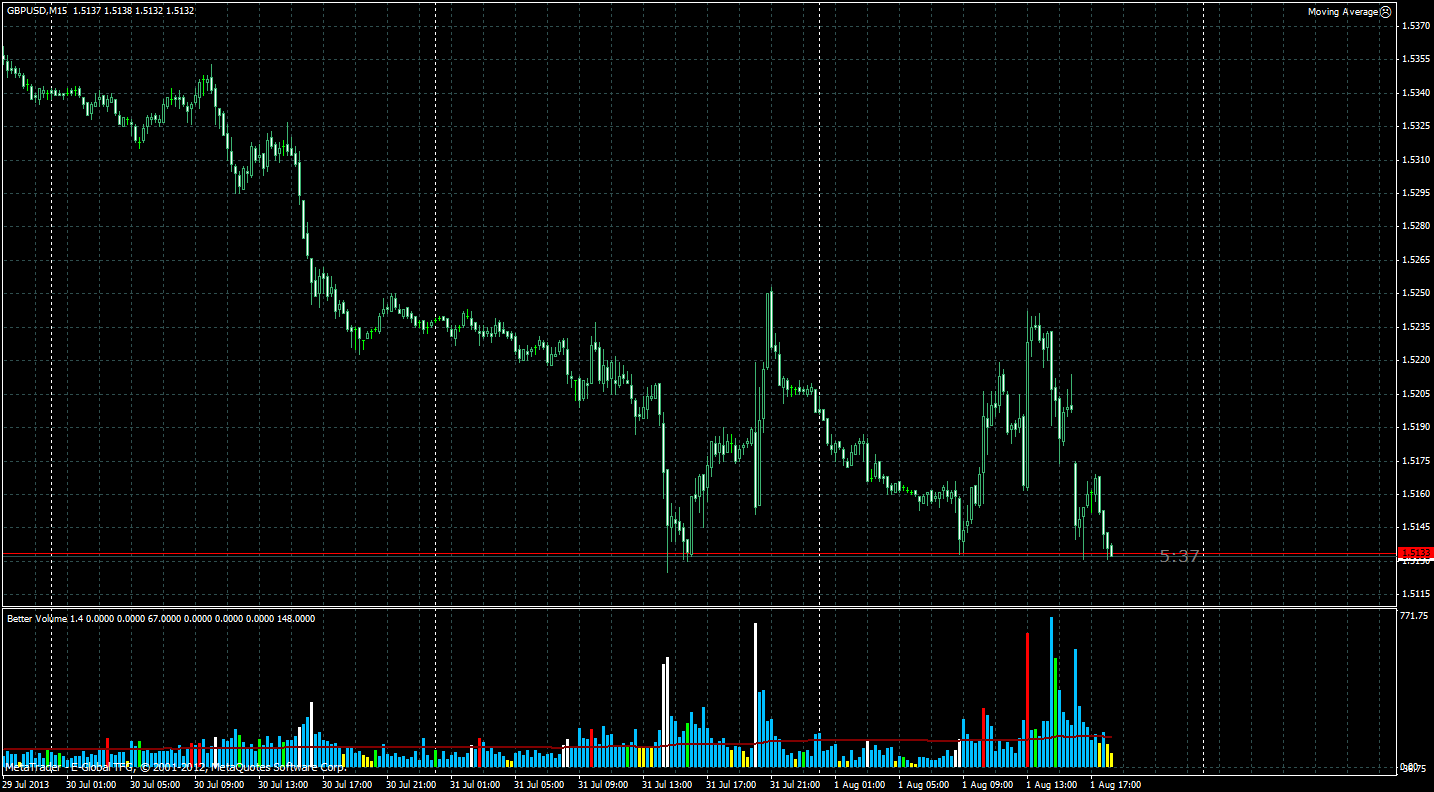Image resolution: width=1434 pixels, height=792 pixels.
Task: Click the 31 Jul 13:00 time label
Action: tap(665, 785)
